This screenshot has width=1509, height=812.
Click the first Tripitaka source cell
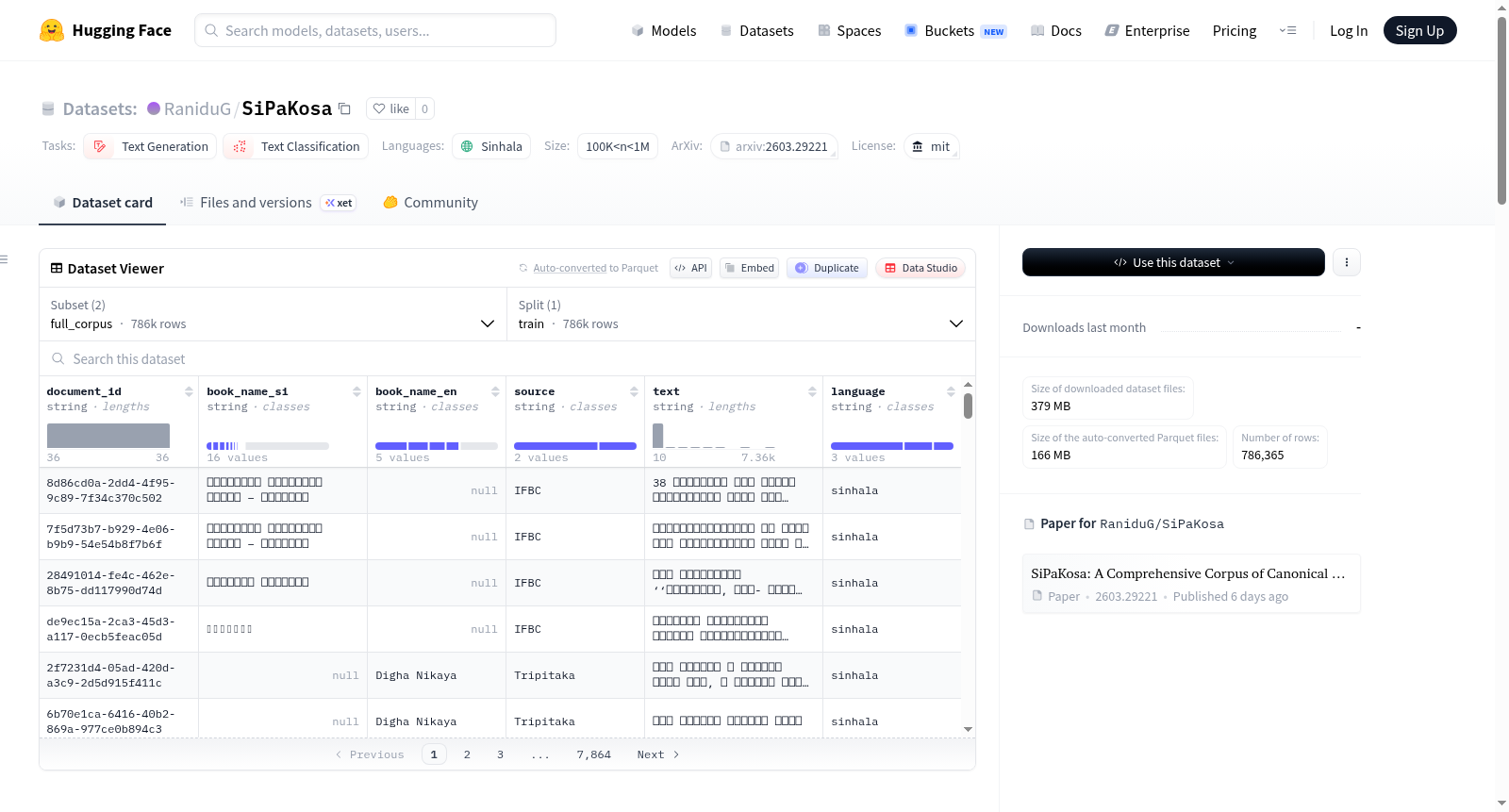tap(575, 675)
